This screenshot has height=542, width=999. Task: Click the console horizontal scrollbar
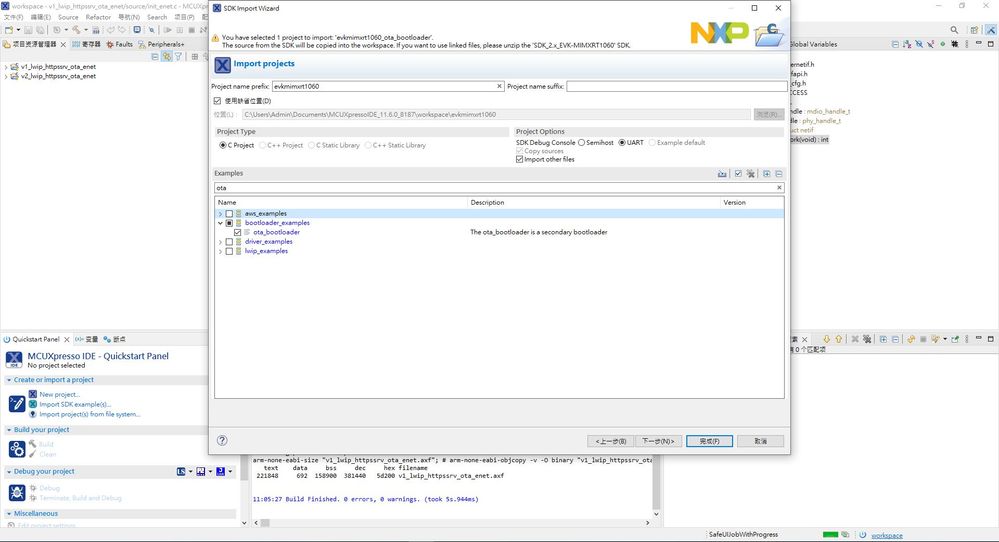452,523
